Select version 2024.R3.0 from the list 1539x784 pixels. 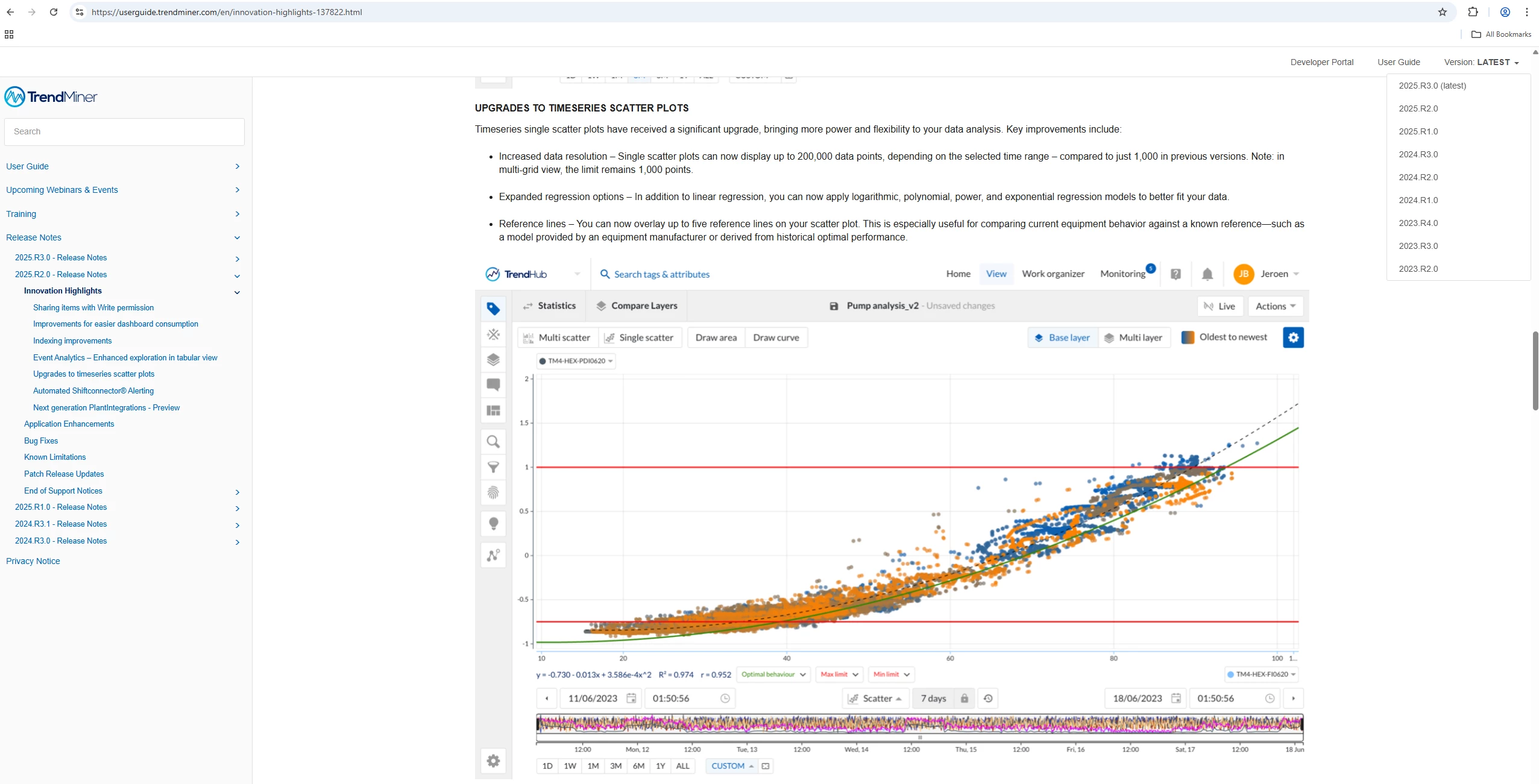pos(1418,154)
